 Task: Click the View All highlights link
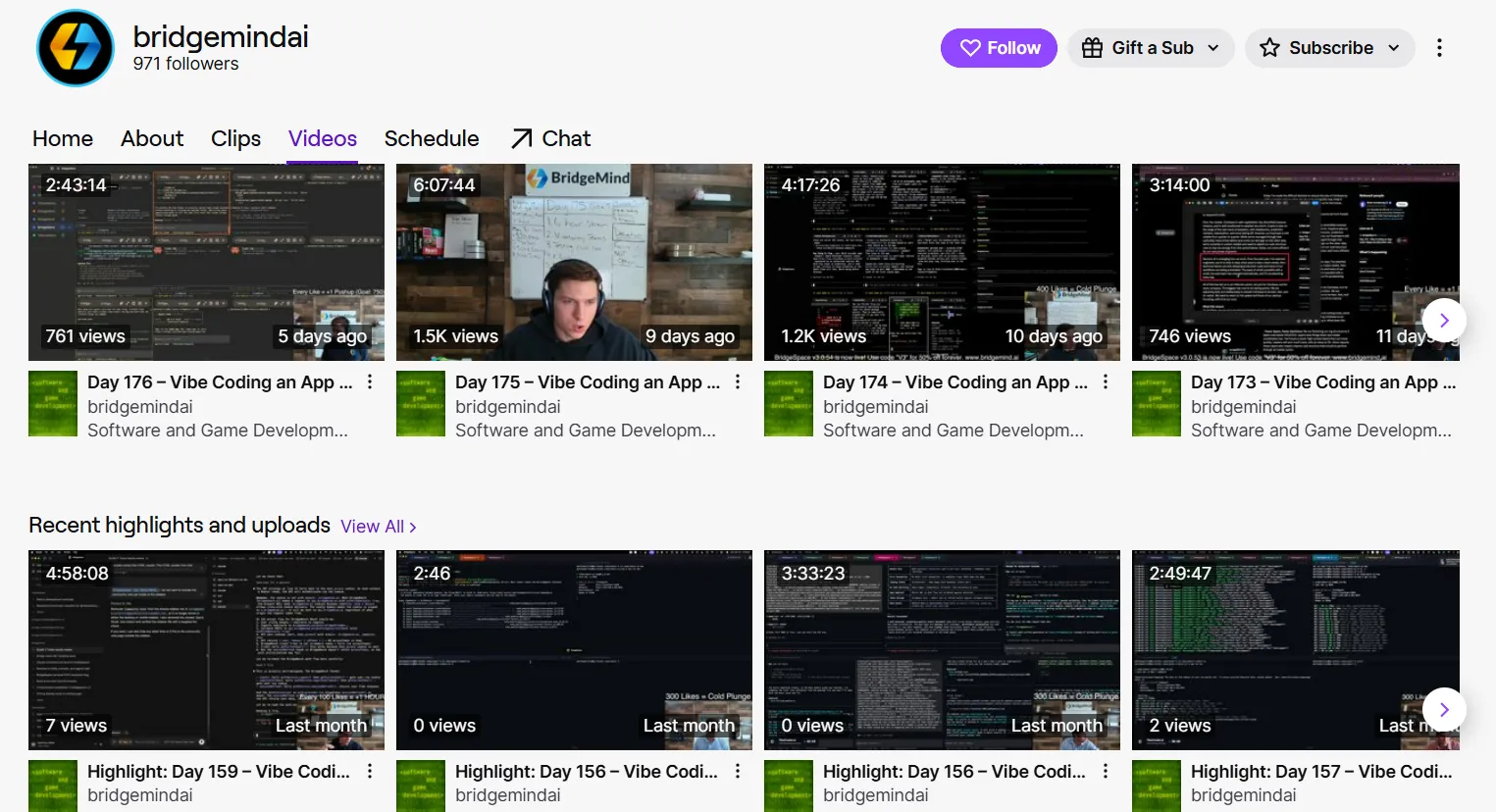[379, 527]
